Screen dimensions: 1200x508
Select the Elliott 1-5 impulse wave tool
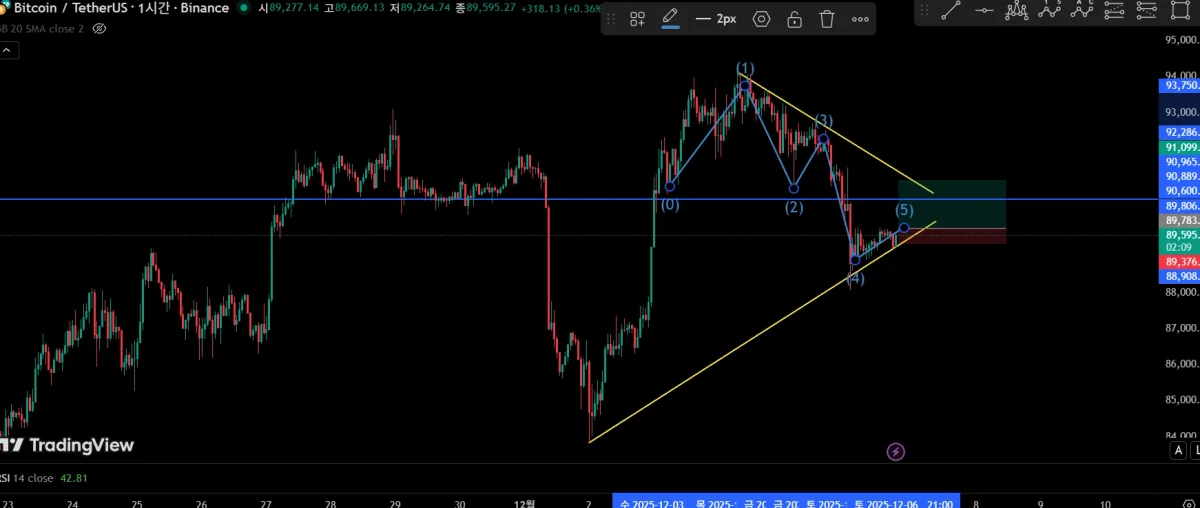click(x=1050, y=11)
